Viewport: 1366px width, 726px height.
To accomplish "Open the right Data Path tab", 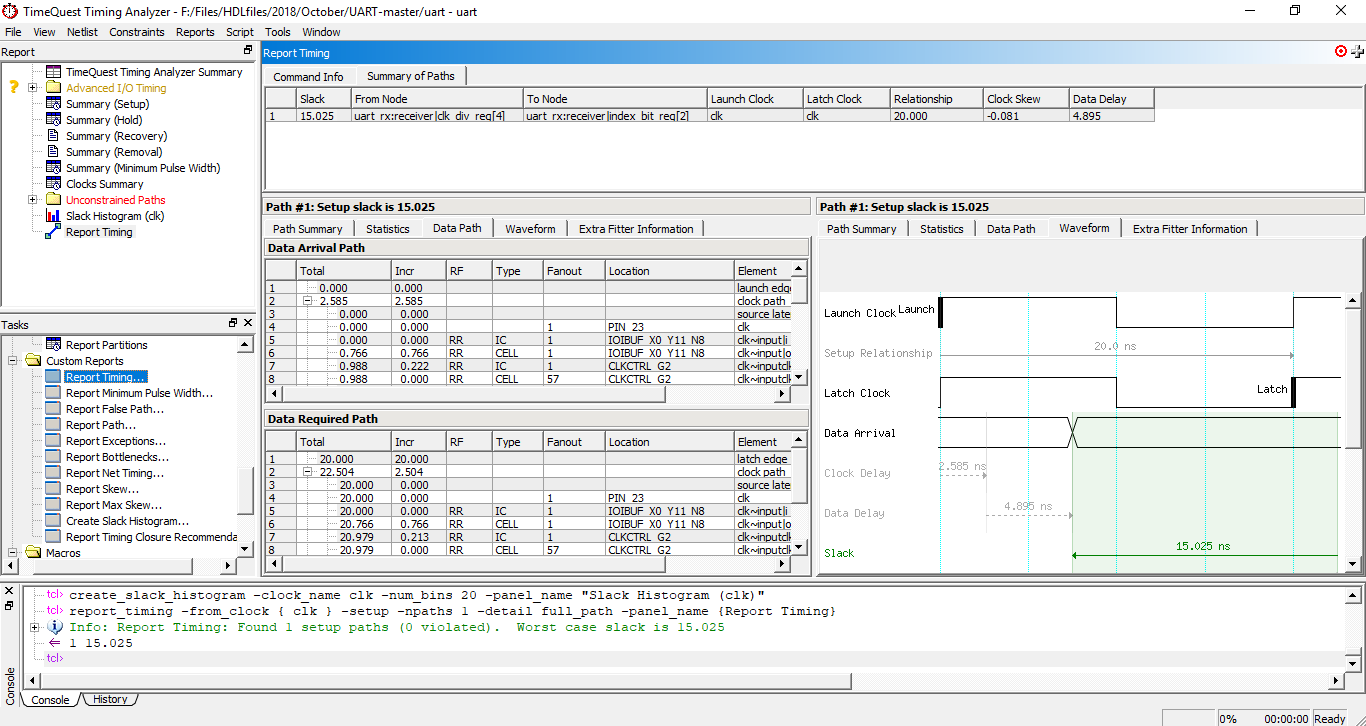I will pyautogui.click(x=1011, y=229).
